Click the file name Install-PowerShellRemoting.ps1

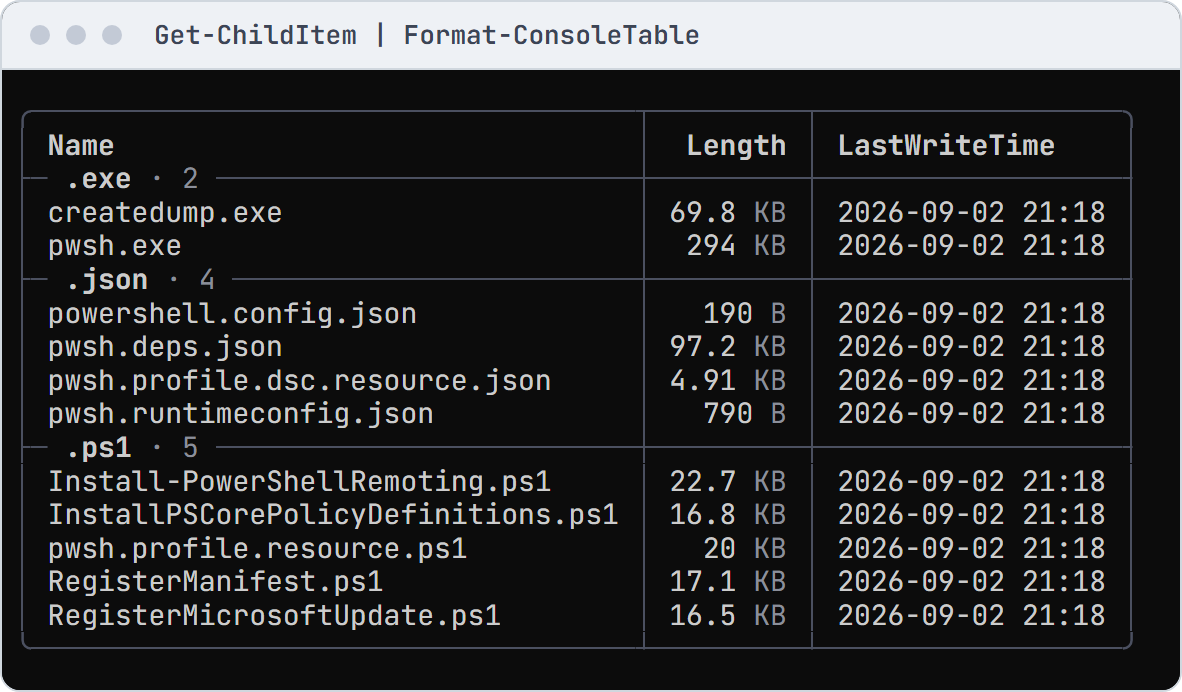(x=299, y=481)
